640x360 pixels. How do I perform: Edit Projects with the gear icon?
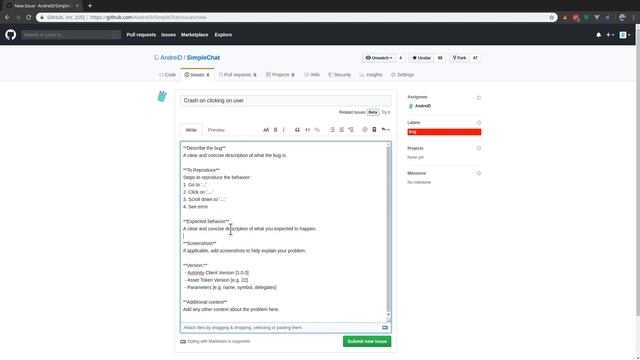479,148
